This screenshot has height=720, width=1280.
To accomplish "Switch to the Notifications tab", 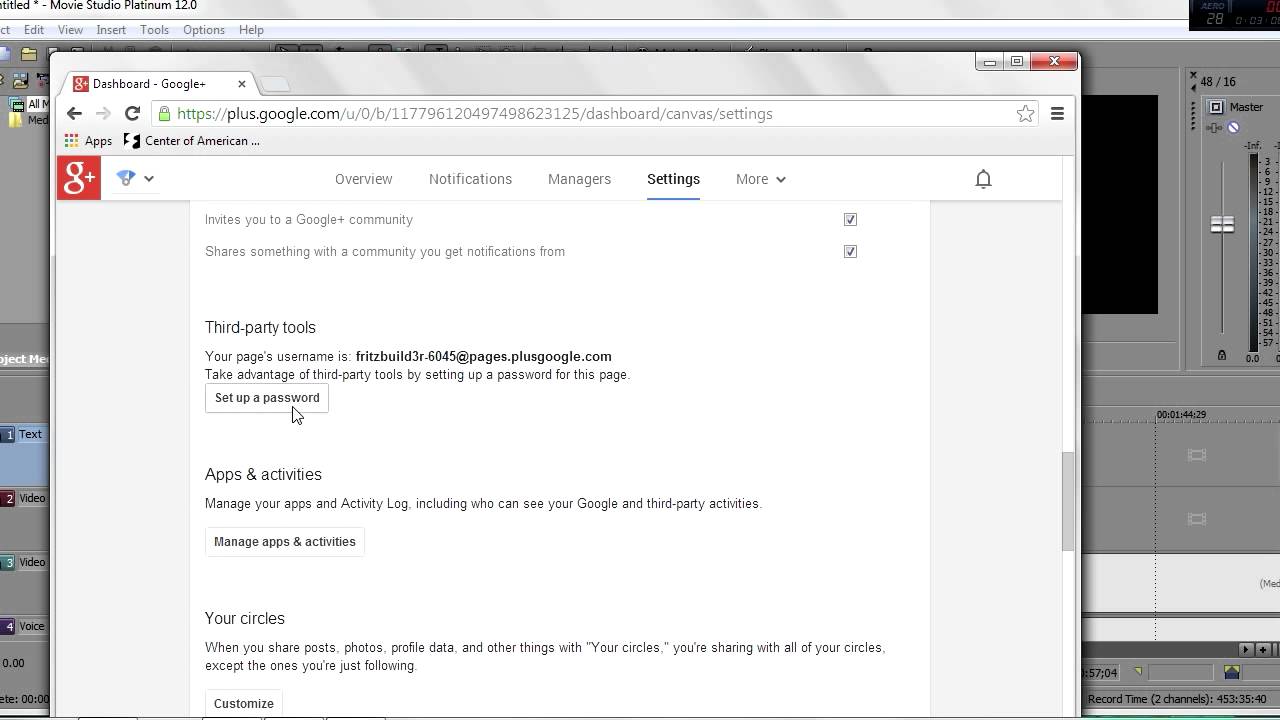I will [470, 179].
